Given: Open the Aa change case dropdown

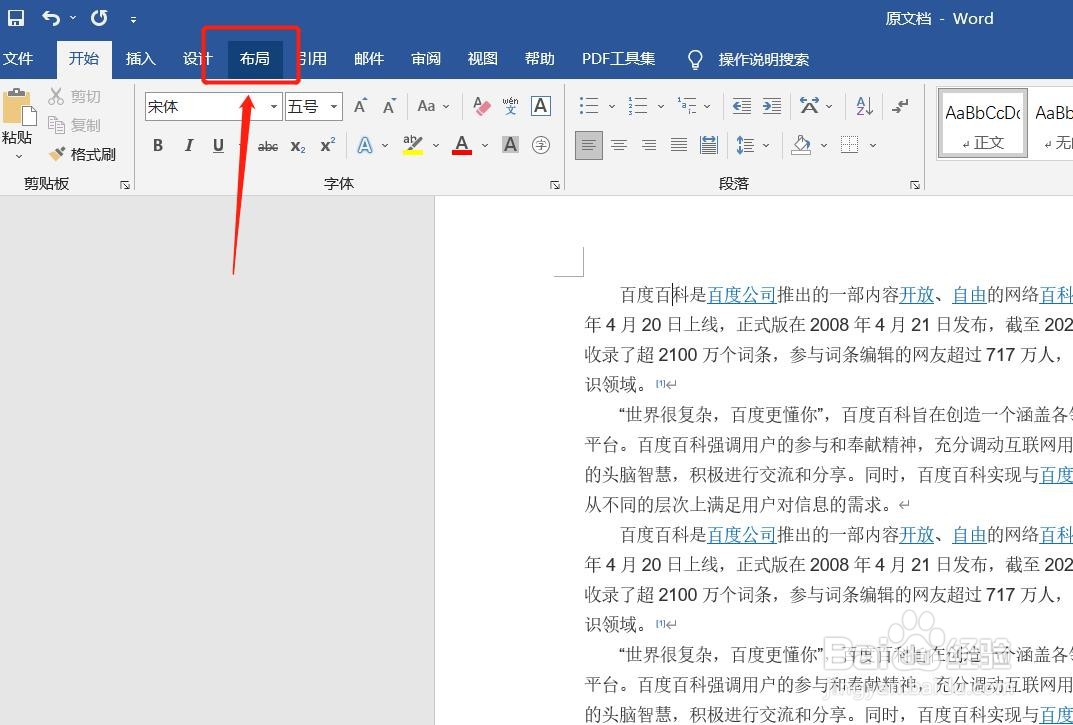Looking at the screenshot, I should 434,106.
